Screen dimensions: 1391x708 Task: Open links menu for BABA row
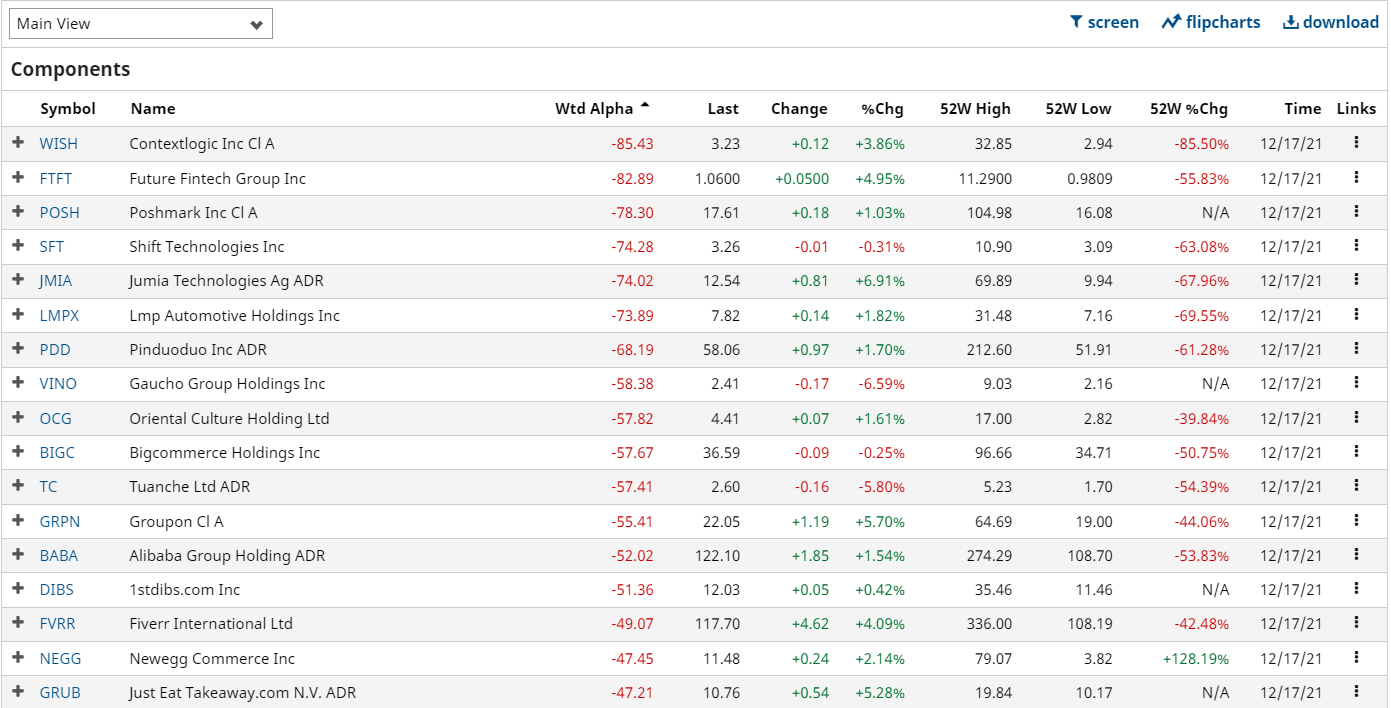point(1356,555)
